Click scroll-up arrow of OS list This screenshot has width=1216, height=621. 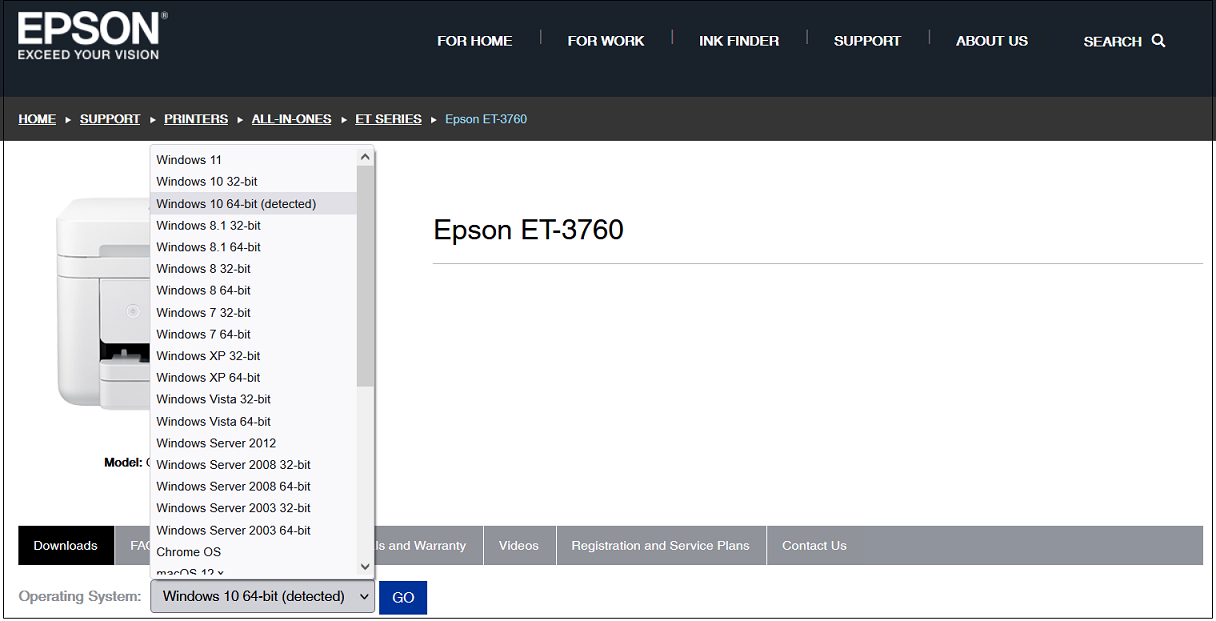(x=365, y=157)
